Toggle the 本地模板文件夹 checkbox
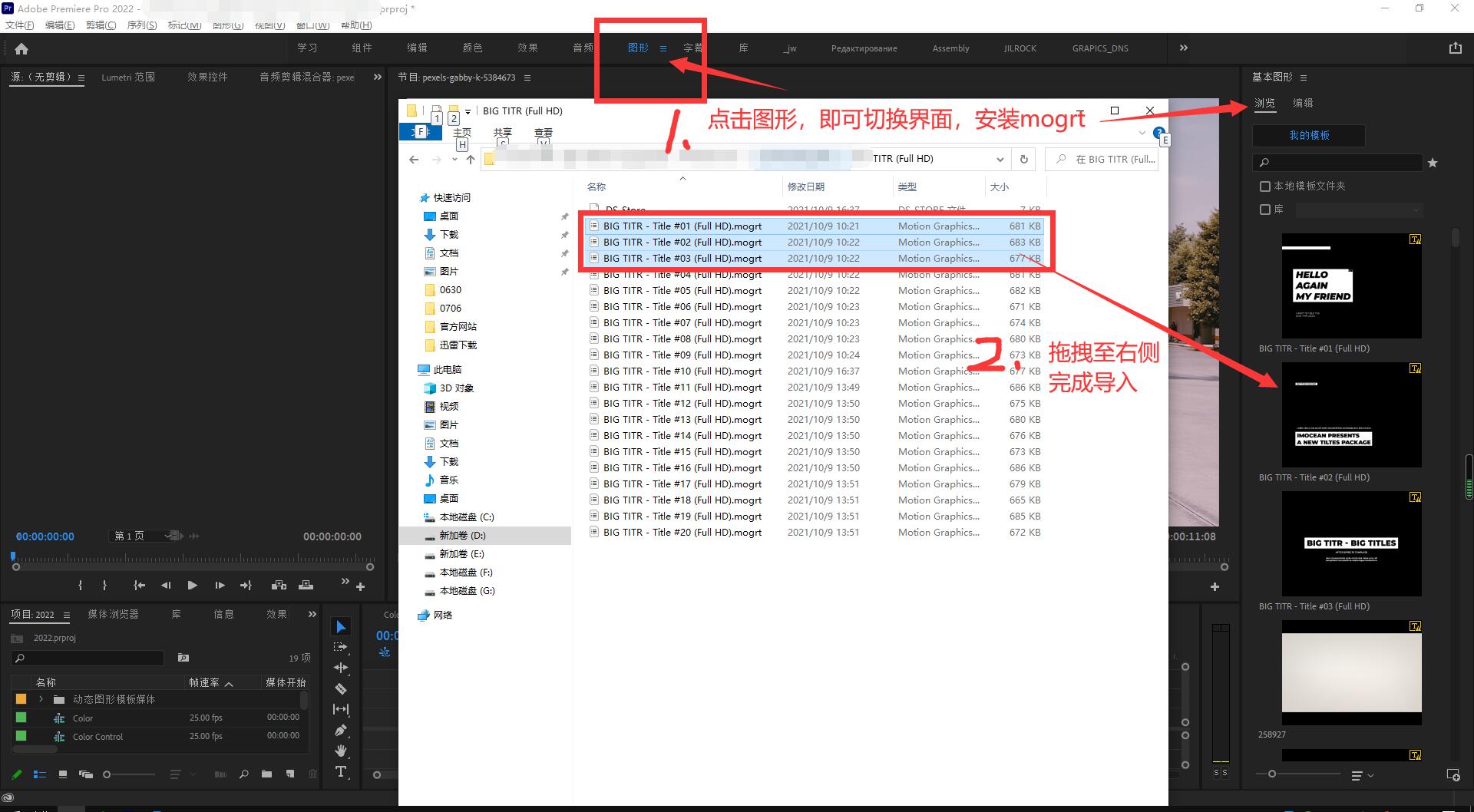The image size is (1474, 812). pos(1265,186)
